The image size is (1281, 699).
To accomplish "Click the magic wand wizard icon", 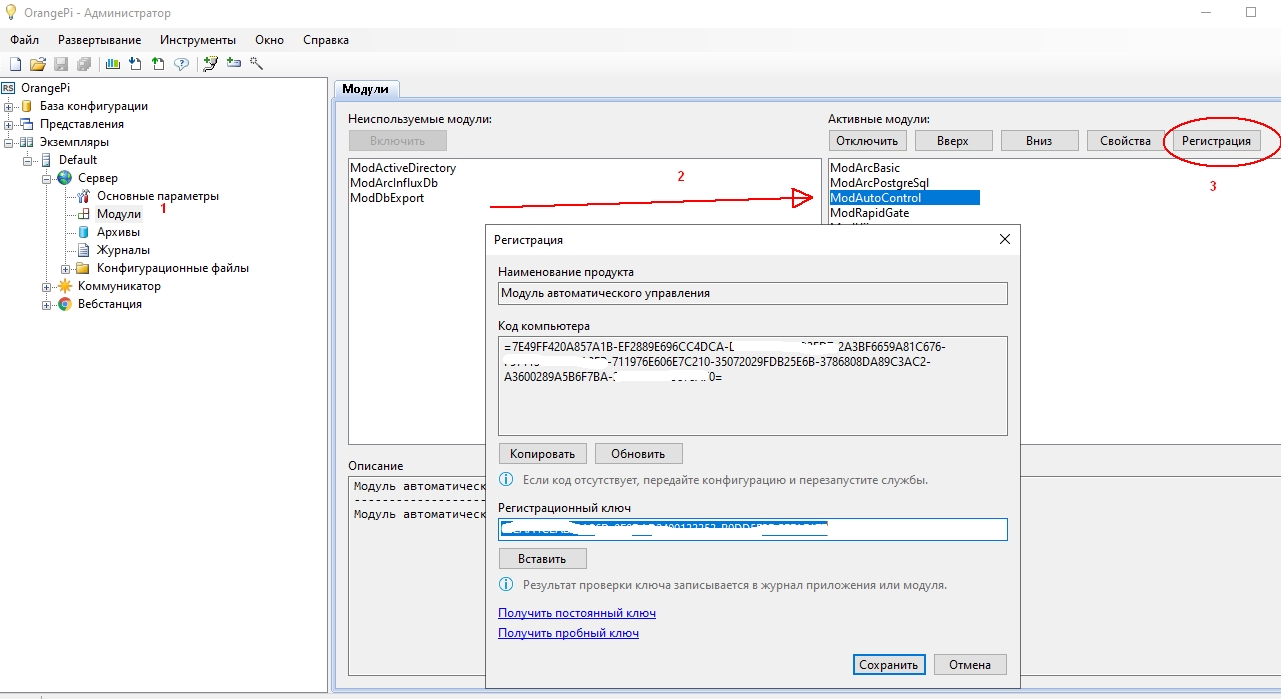I will 256,64.
